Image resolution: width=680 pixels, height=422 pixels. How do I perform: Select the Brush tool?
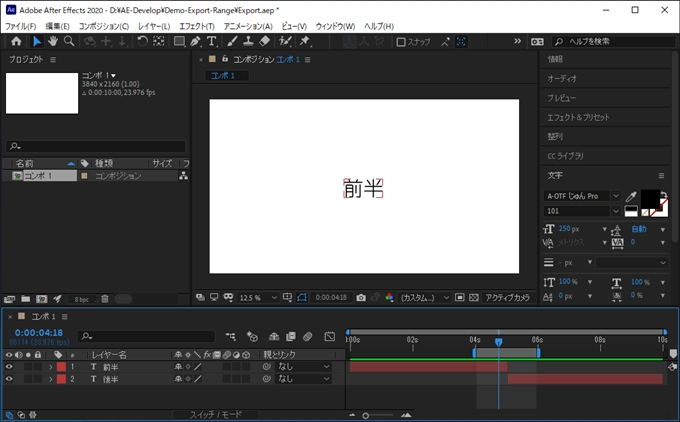click(232, 41)
